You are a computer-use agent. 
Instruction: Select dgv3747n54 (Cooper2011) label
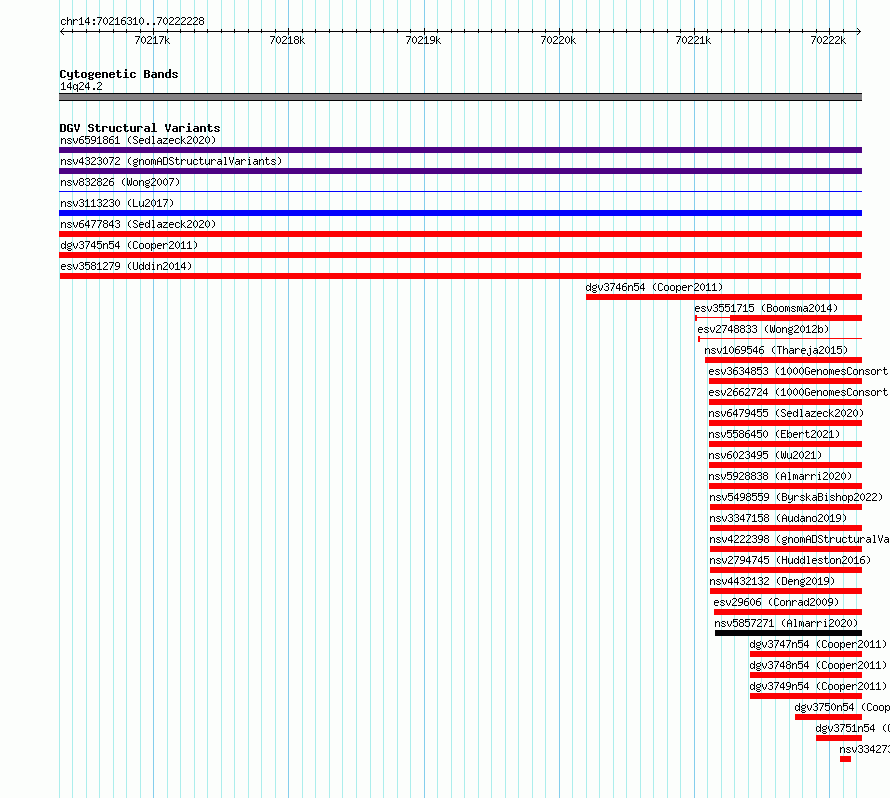coord(818,644)
